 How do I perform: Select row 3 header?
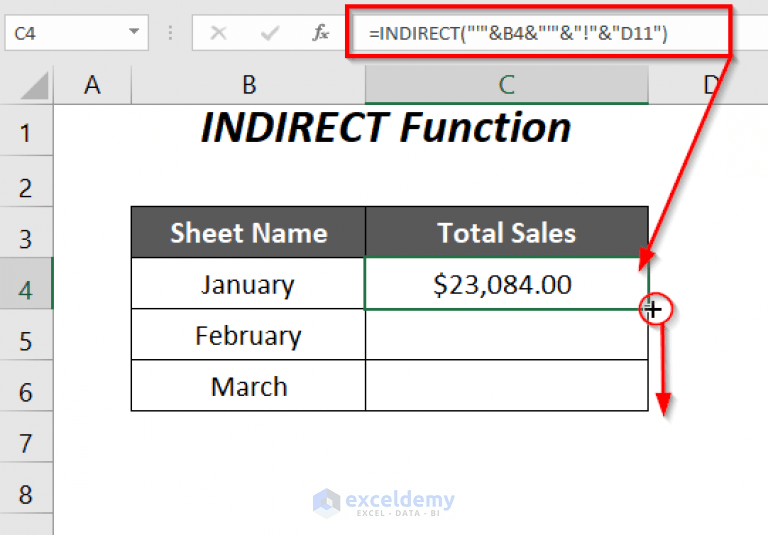(x=26, y=233)
